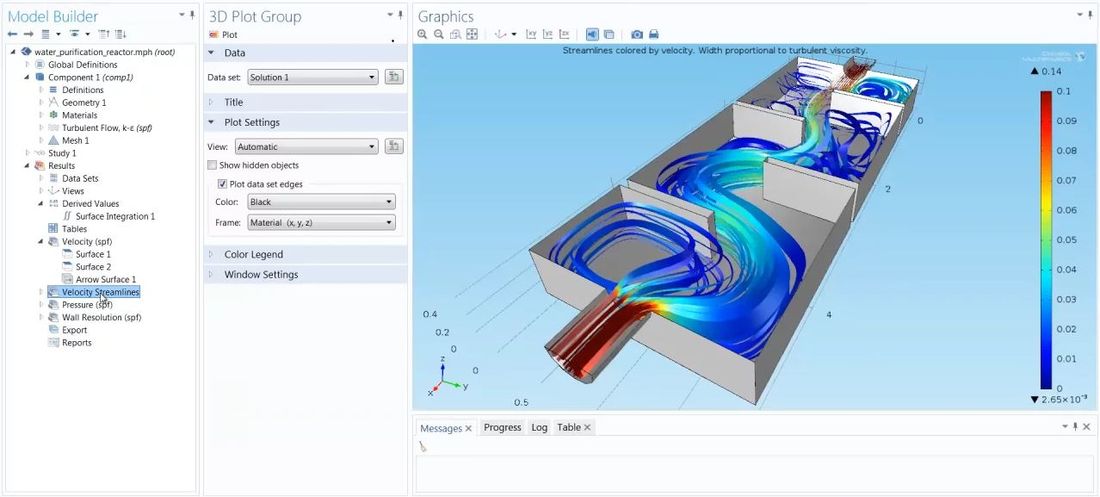The height and width of the screenshot is (497, 1100).
Task: Select the Arrow Surface 1 node
Action: (x=106, y=279)
